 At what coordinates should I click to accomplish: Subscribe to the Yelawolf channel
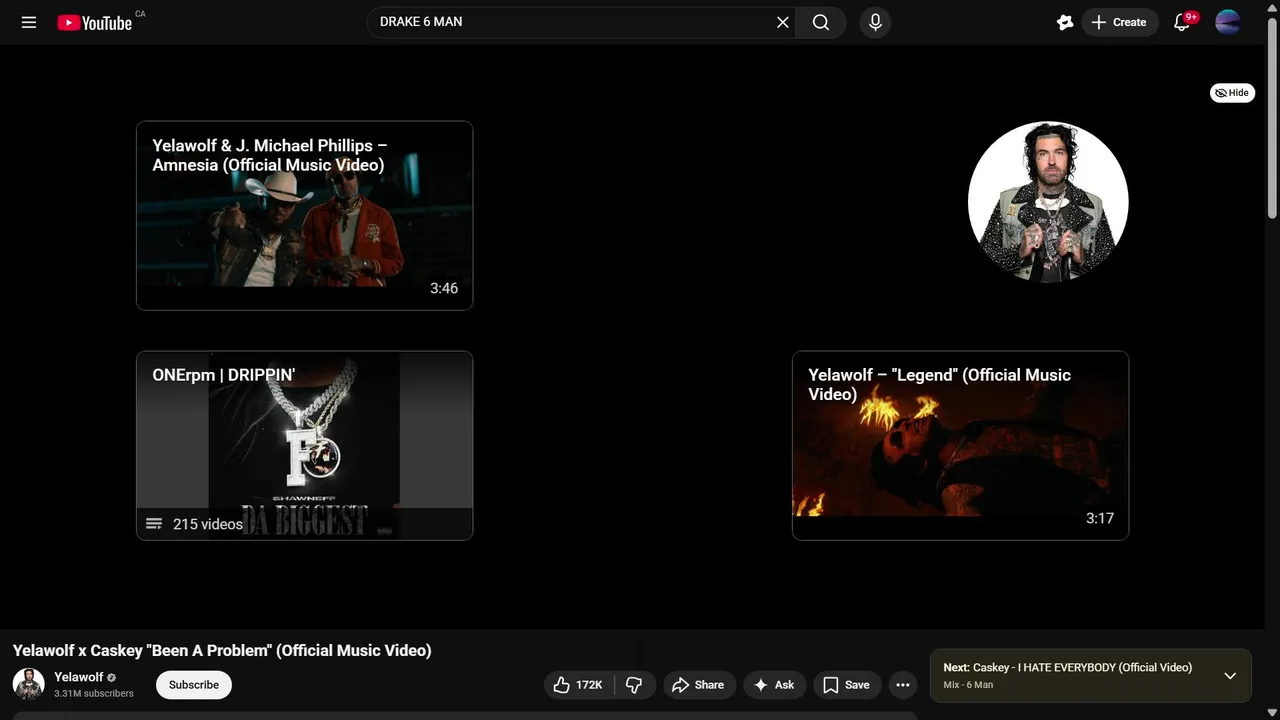click(194, 685)
